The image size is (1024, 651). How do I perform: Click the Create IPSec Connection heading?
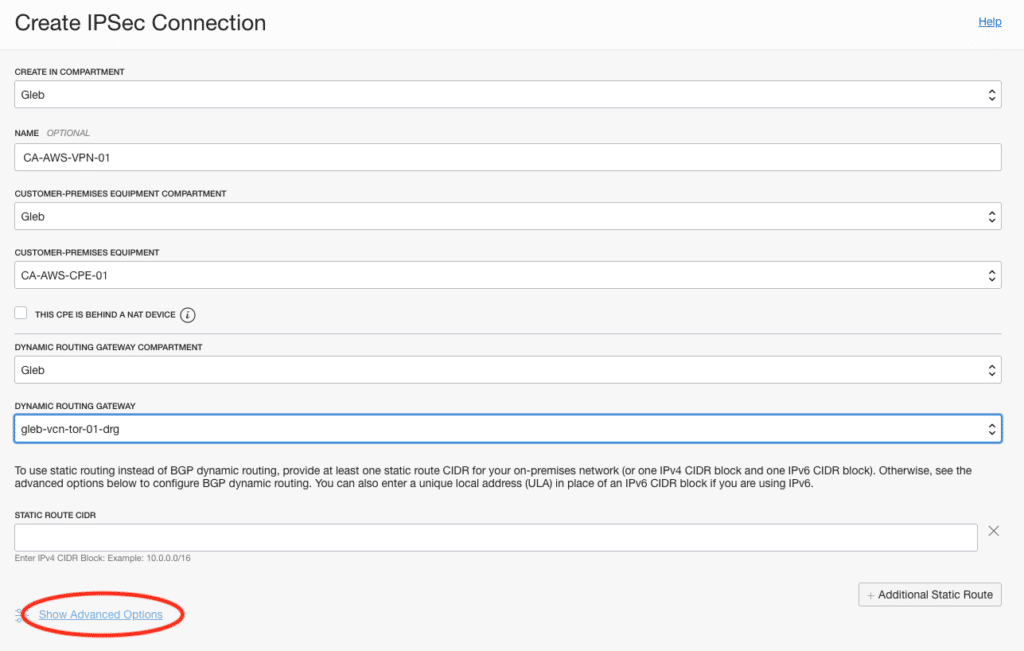point(140,22)
